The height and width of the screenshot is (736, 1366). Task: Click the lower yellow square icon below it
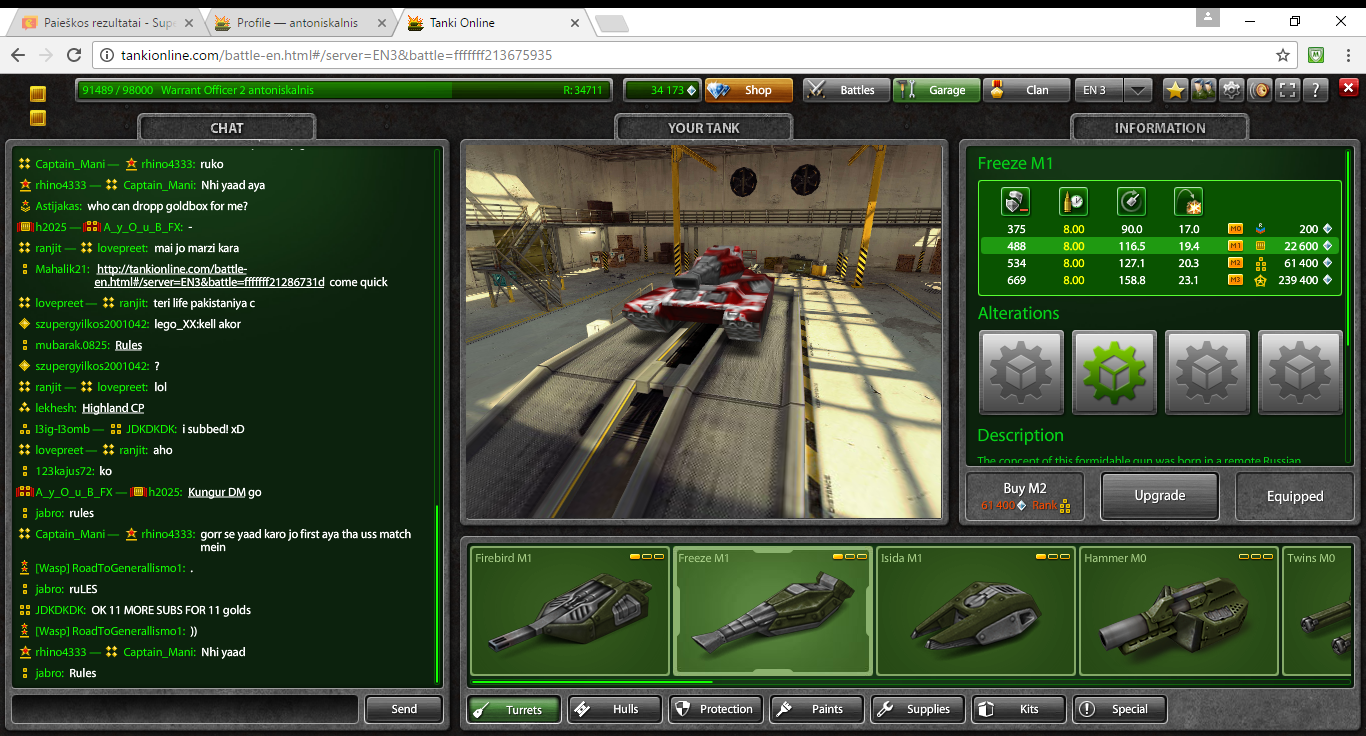[38, 118]
